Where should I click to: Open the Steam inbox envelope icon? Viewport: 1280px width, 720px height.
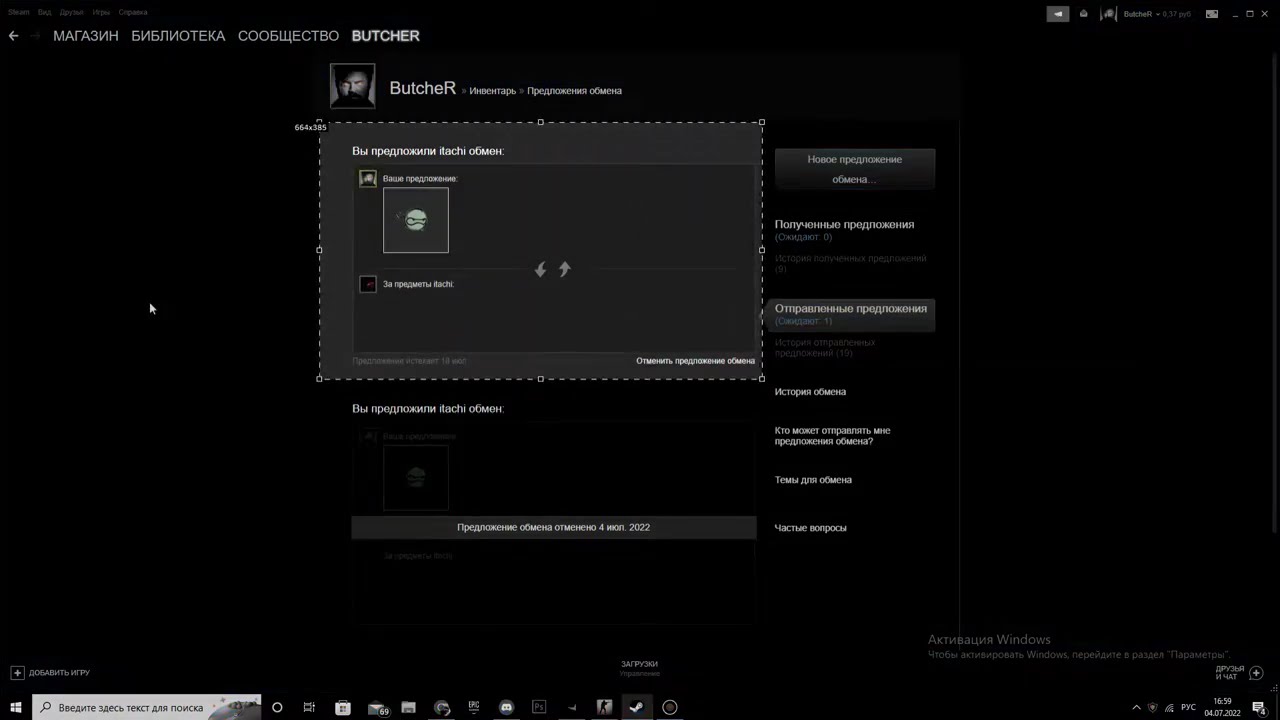point(1084,14)
